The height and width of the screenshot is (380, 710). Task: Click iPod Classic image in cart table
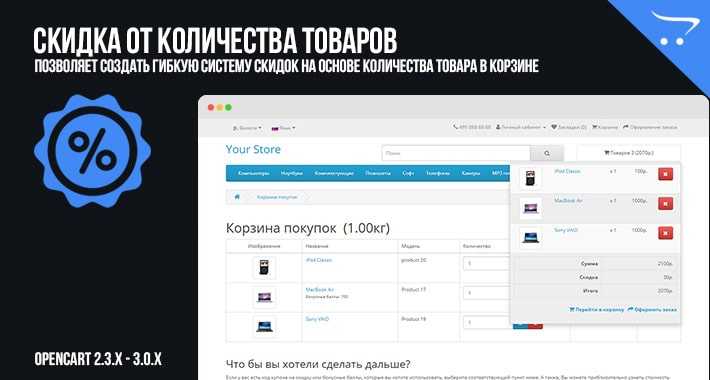tap(264, 267)
